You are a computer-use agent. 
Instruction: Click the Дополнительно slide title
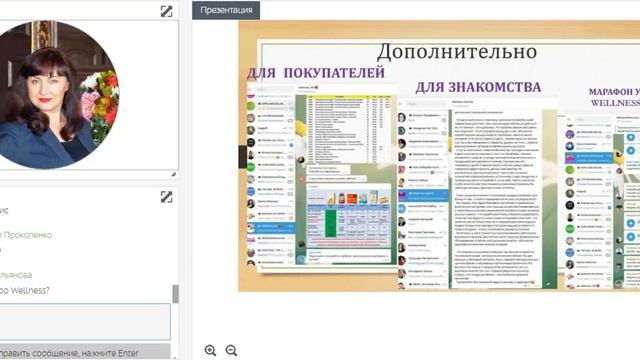[x=457, y=52]
